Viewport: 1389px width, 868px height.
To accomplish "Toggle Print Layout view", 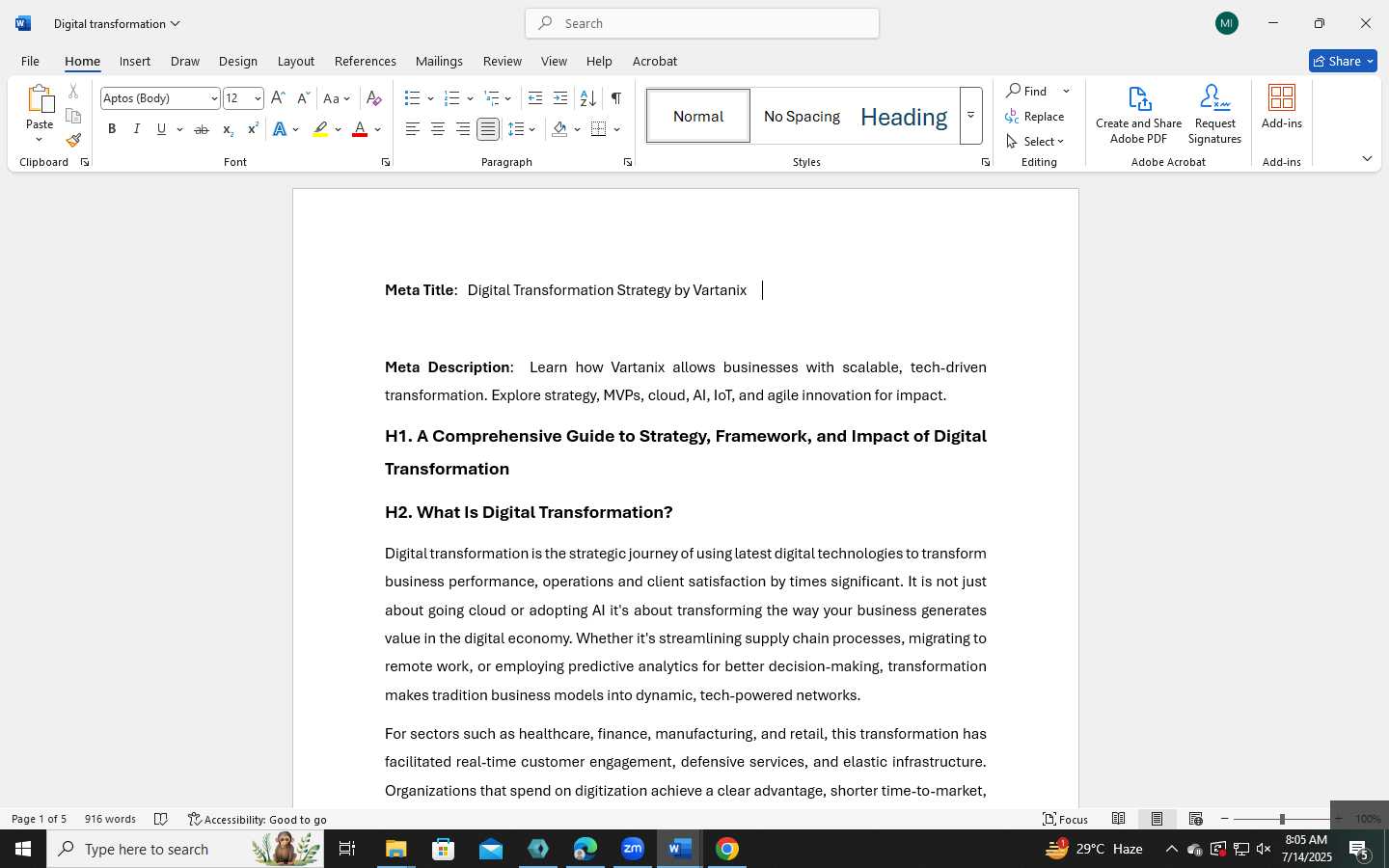I will pyautogui.click(x=1157, y=819).
